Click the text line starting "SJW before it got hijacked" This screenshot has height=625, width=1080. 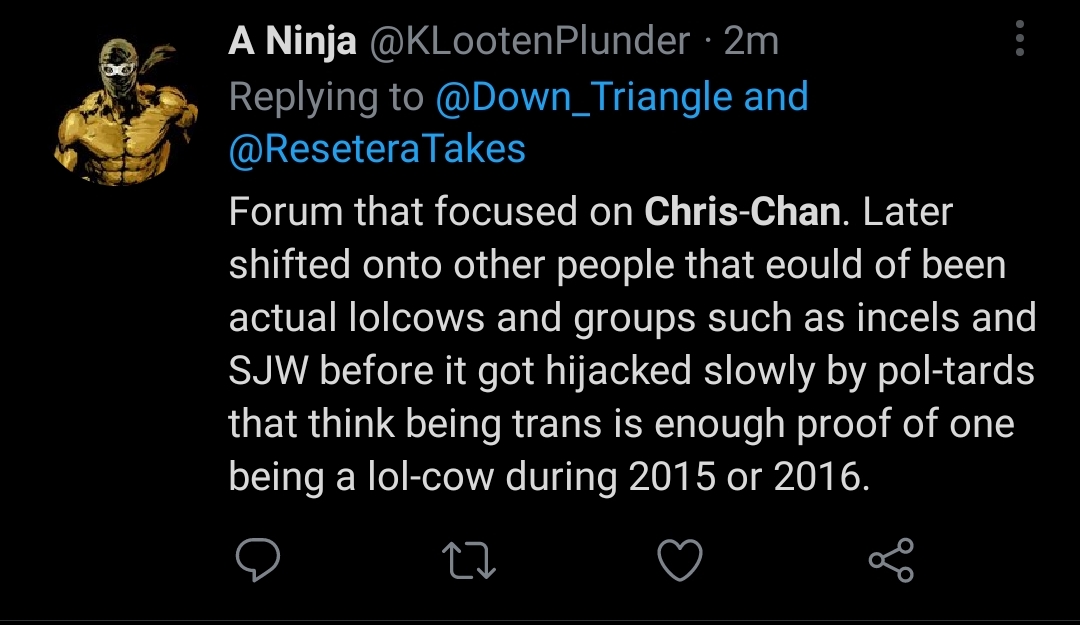pos(631,371)
